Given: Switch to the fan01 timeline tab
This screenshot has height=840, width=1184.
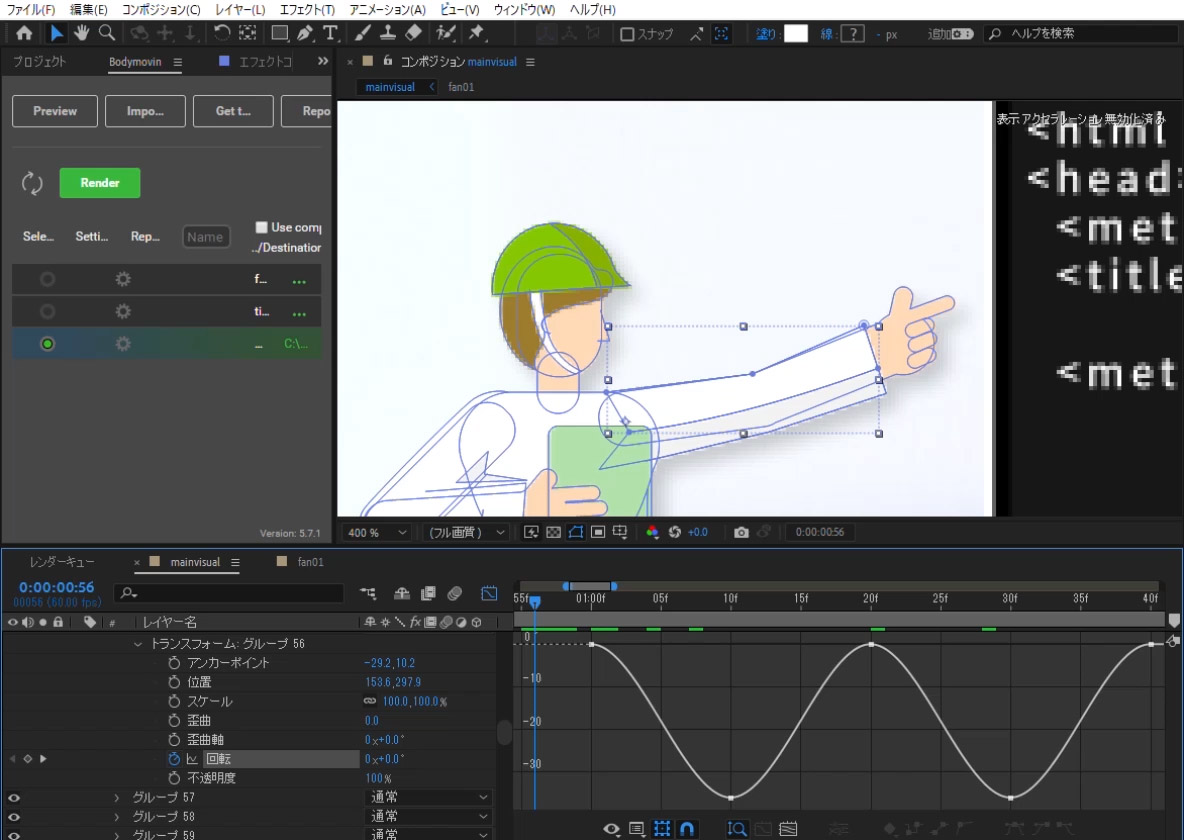Looking at the screenshot, I should pyautogui.click(x=310, y=562).
